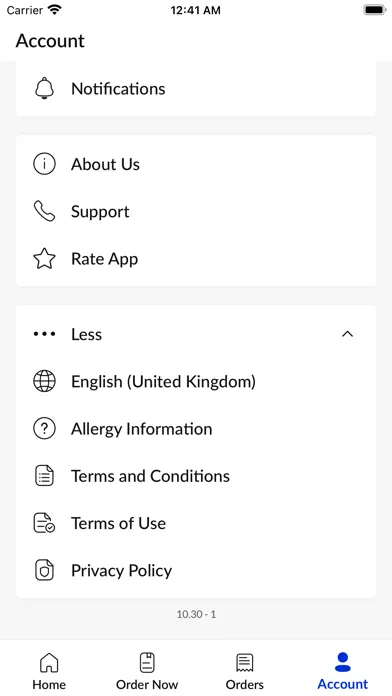392x696 pixels.
Task: Open the Orders tab
Action: pos(245,671)
